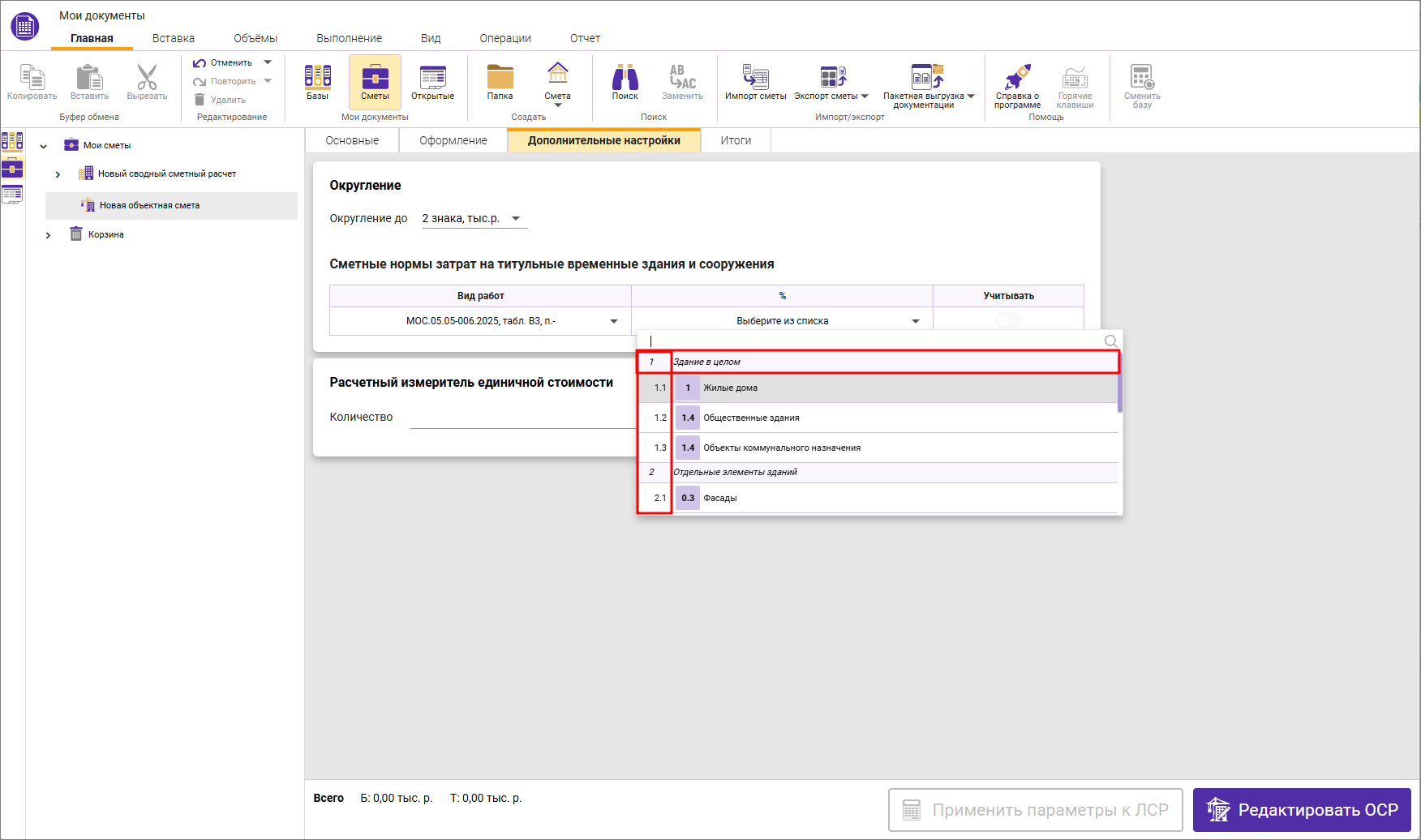Click the Редактировать ОСР button
Screen dimensions: 1421x840
coord(1301,810)
